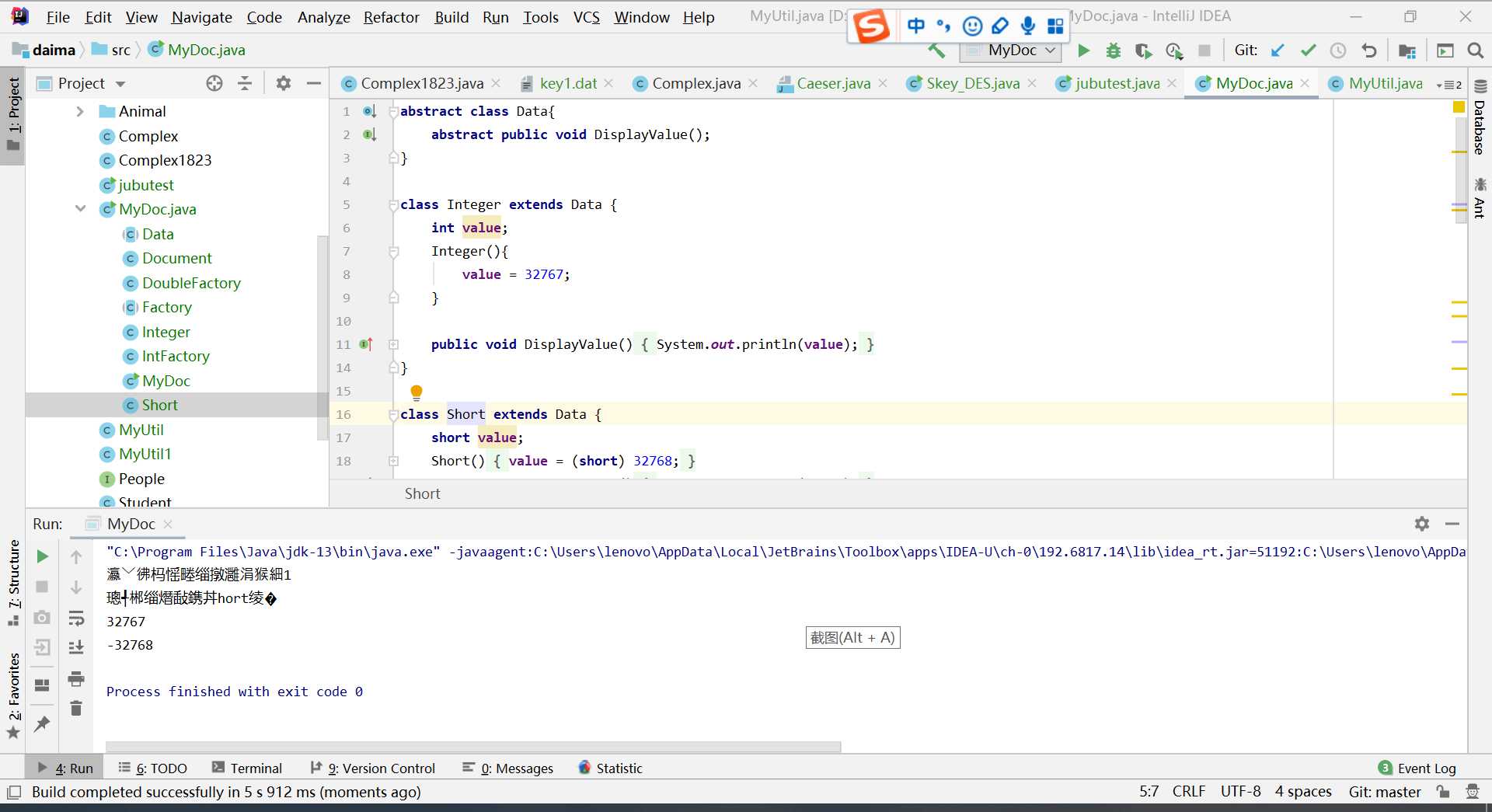Image resolution: width=1492 pixels, height=812 pixels.
Task: Revert changes with the rollback arrow
Action: (1369, 51)
